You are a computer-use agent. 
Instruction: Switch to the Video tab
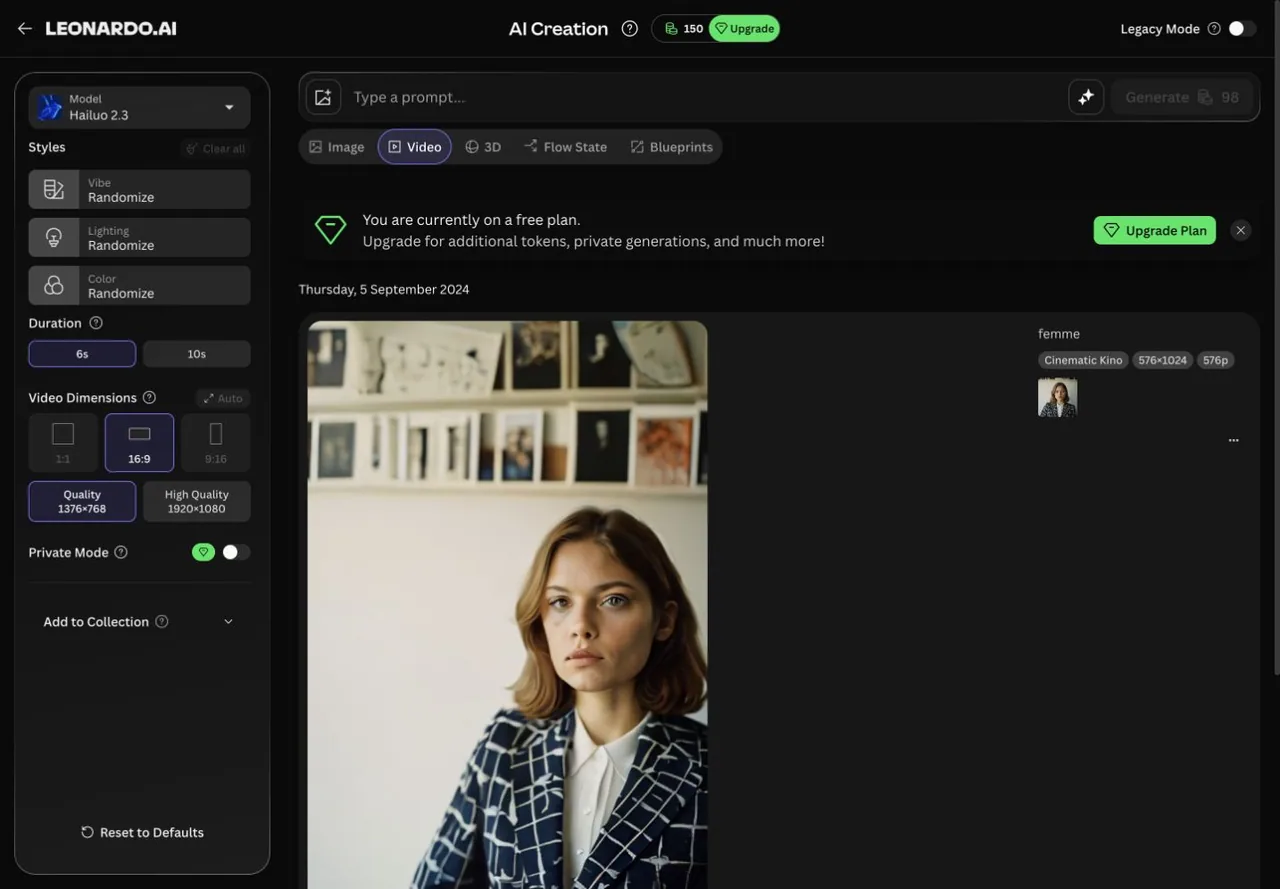pyautogui.click(x=415, y=147)
